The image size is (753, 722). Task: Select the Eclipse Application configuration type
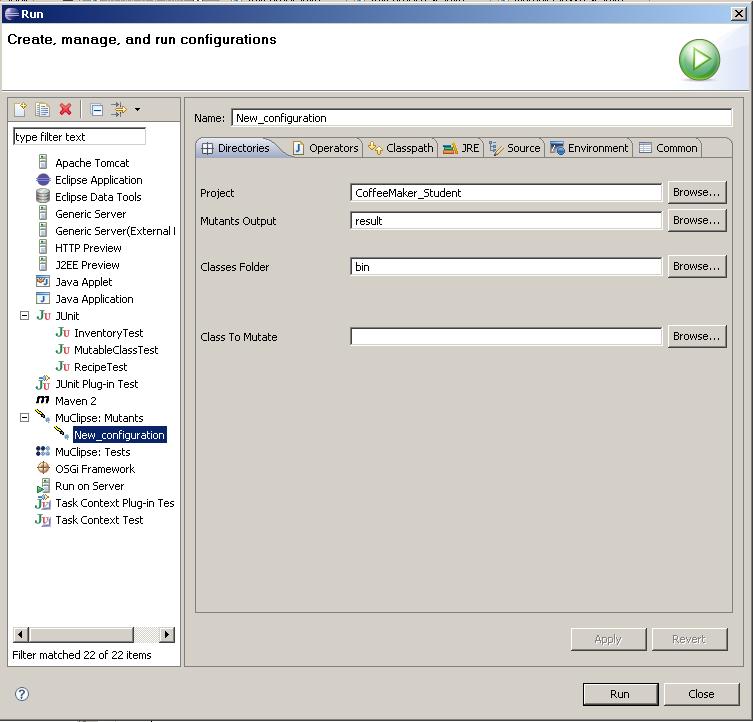pos(98,180)
